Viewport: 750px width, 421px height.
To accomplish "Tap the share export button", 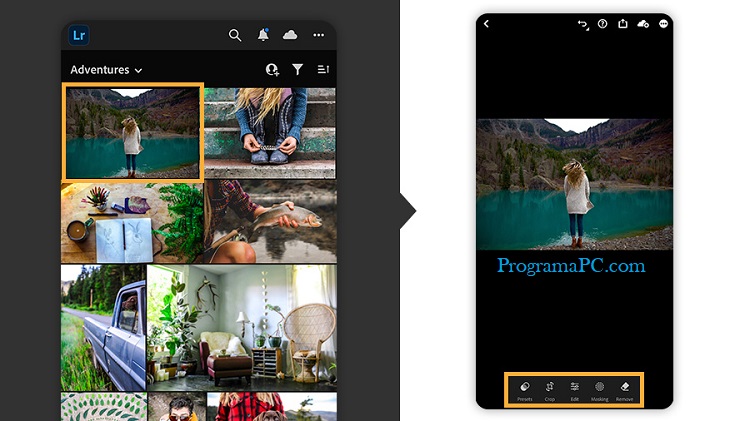I will [x=623, y=23].
